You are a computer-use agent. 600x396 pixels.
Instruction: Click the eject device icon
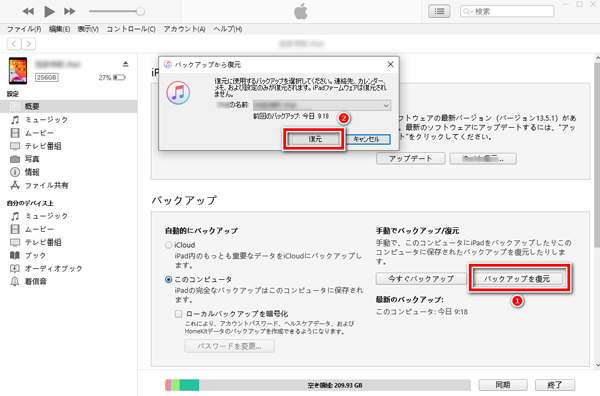126,64
